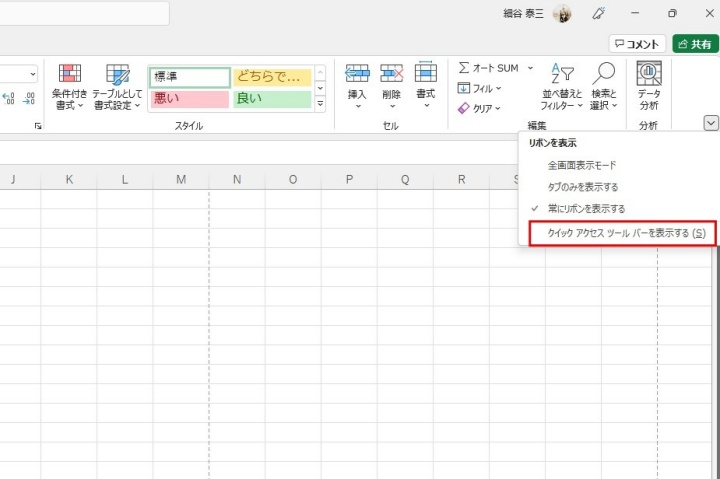The image size is (720, 479).
Task: Open the Fill (フィル) menu
Action: pos(479,88)
